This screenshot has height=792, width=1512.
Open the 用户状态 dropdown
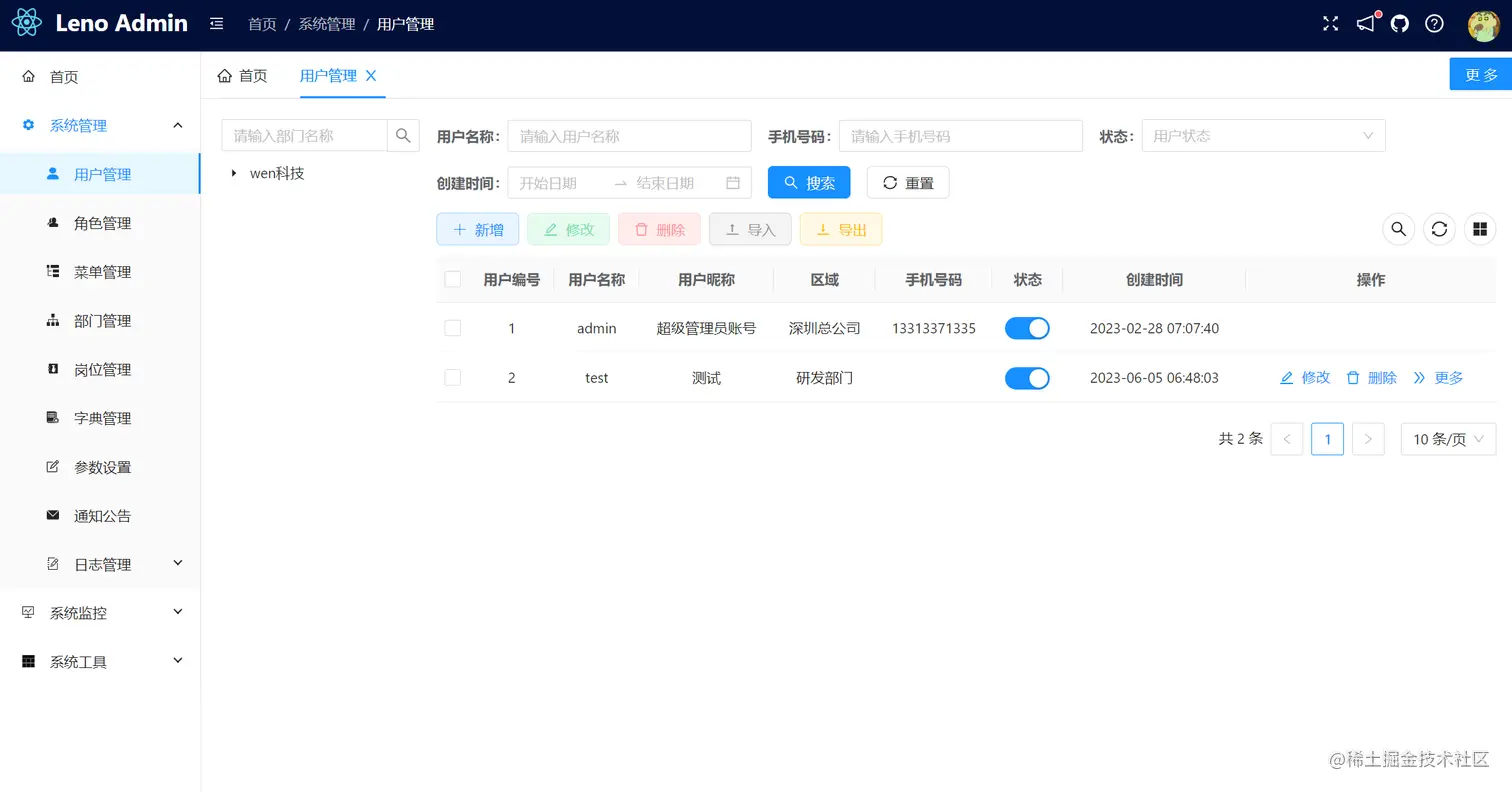click(1264, 136)
